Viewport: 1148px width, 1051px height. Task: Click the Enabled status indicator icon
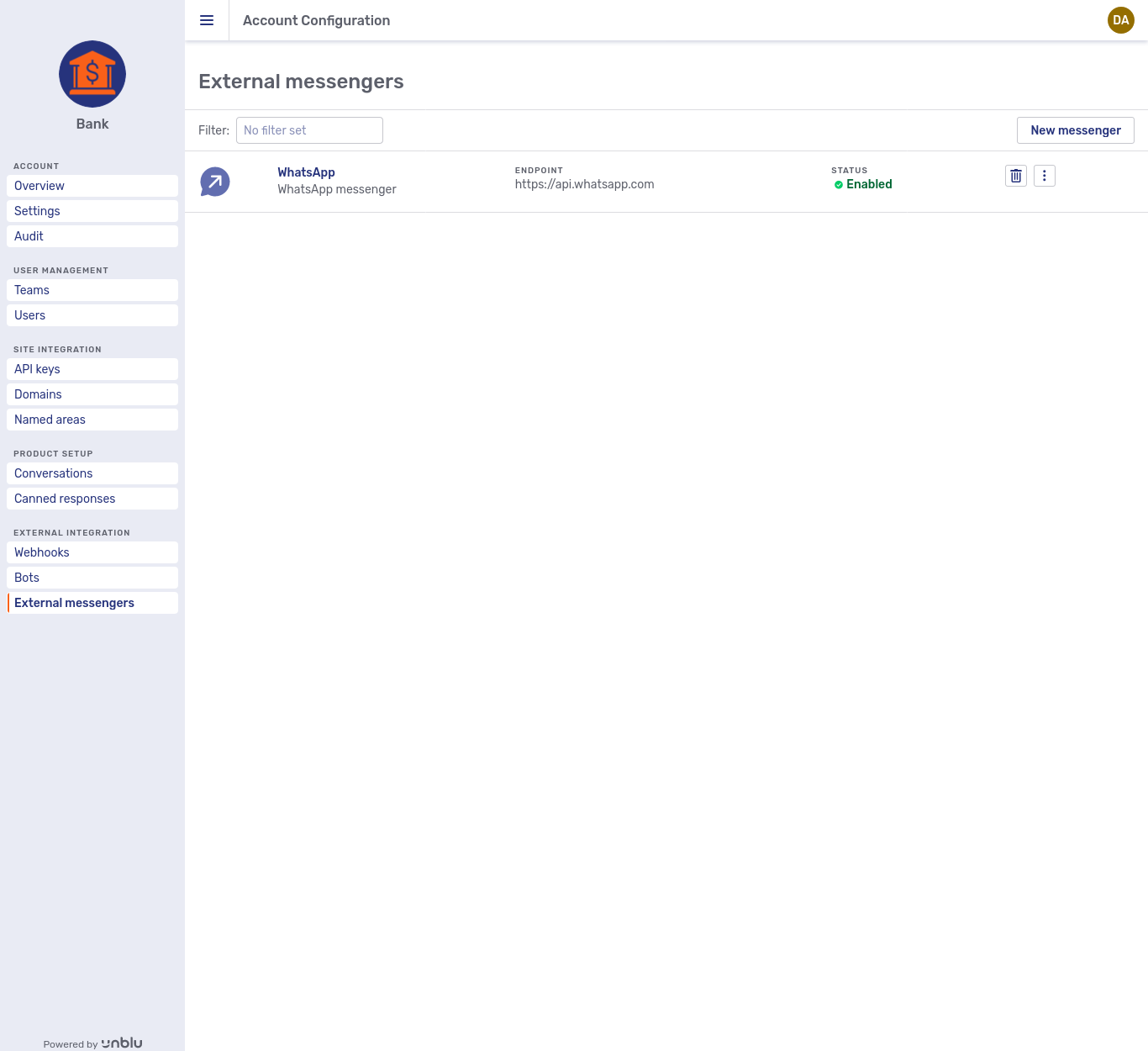point(839,184)
